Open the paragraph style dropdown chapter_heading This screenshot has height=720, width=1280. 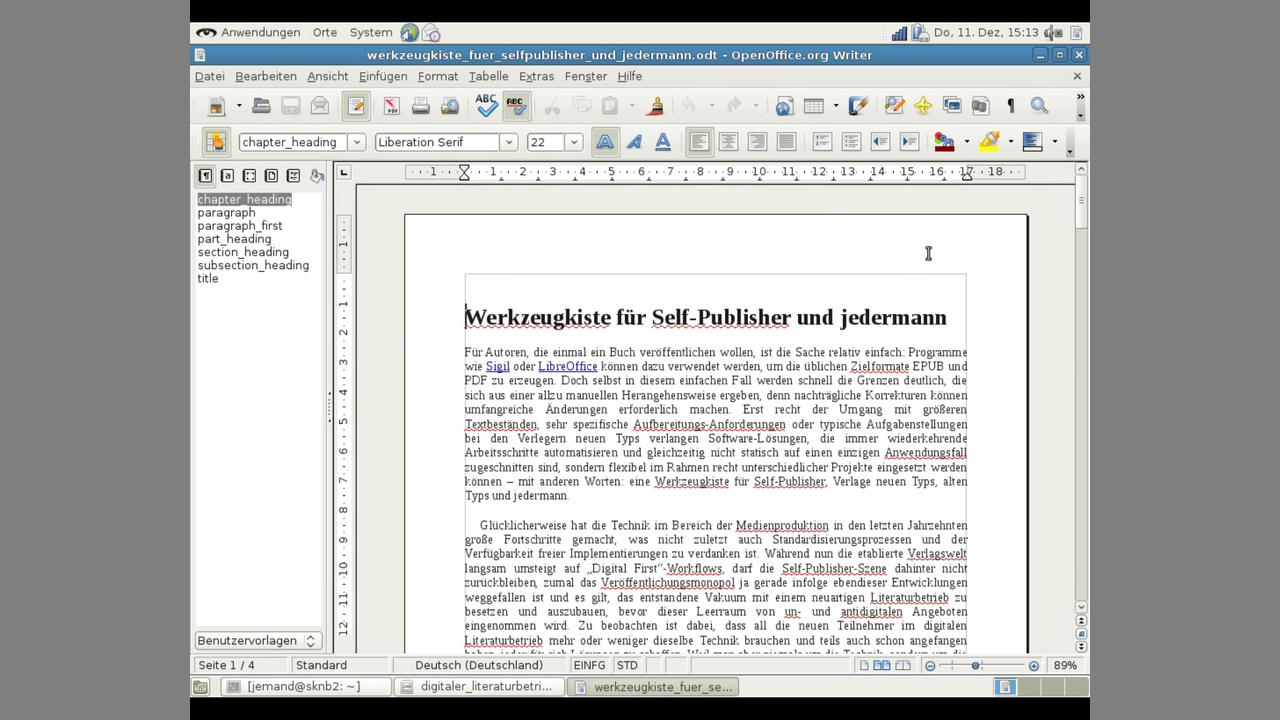coord(356,142)
